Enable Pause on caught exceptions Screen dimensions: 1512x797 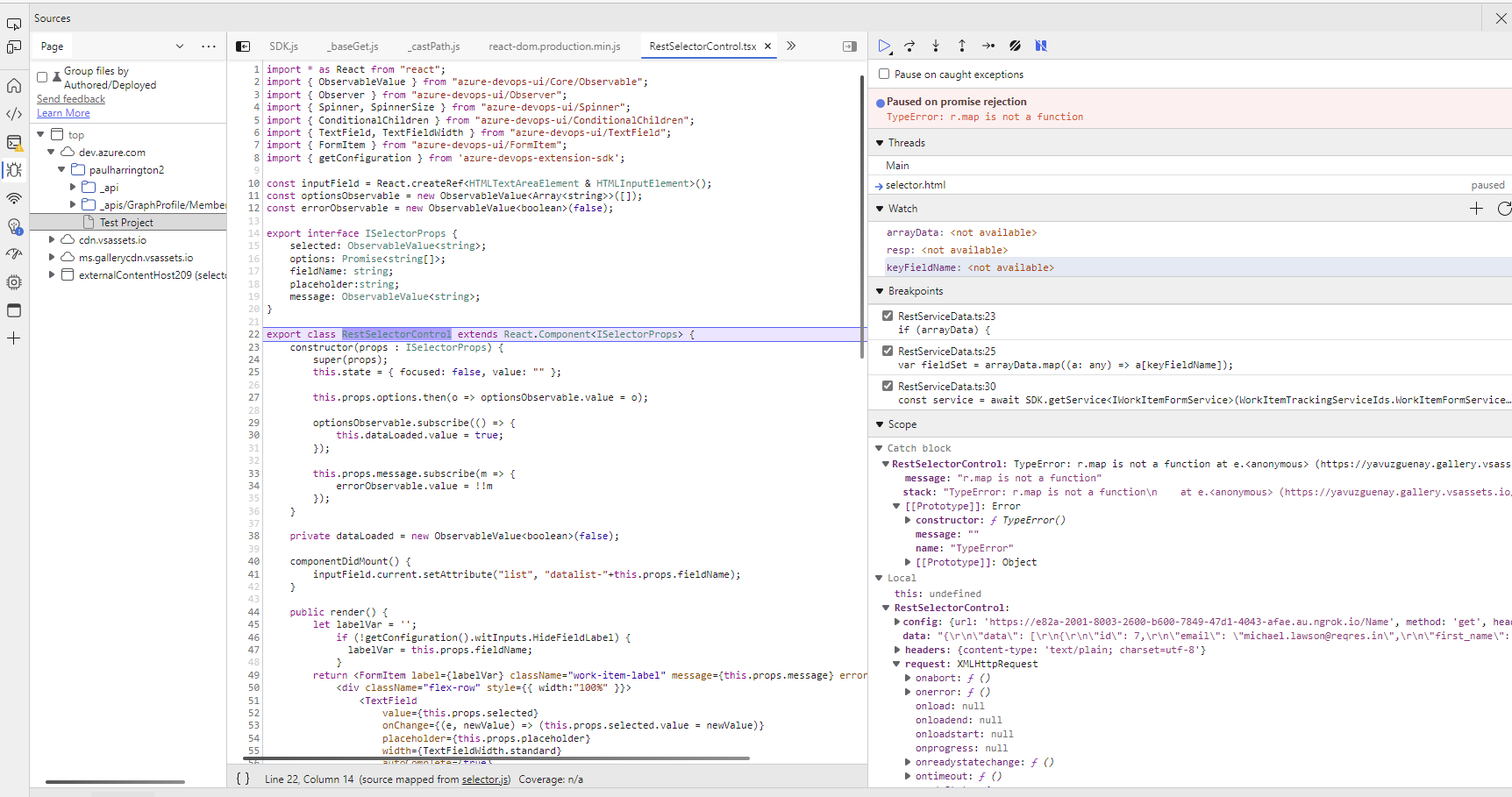tap(884, 75)
